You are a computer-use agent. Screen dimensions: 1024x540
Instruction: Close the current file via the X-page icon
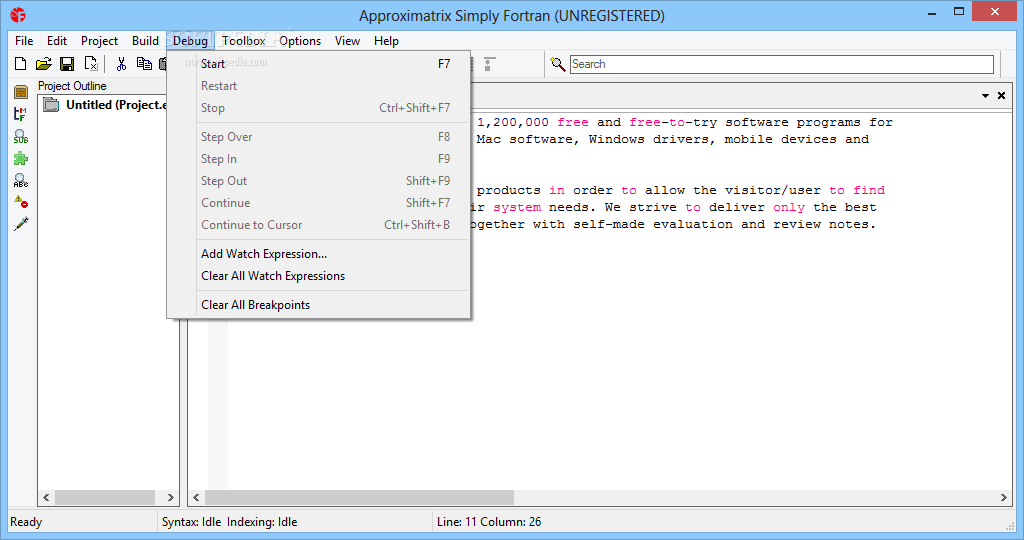91,64
